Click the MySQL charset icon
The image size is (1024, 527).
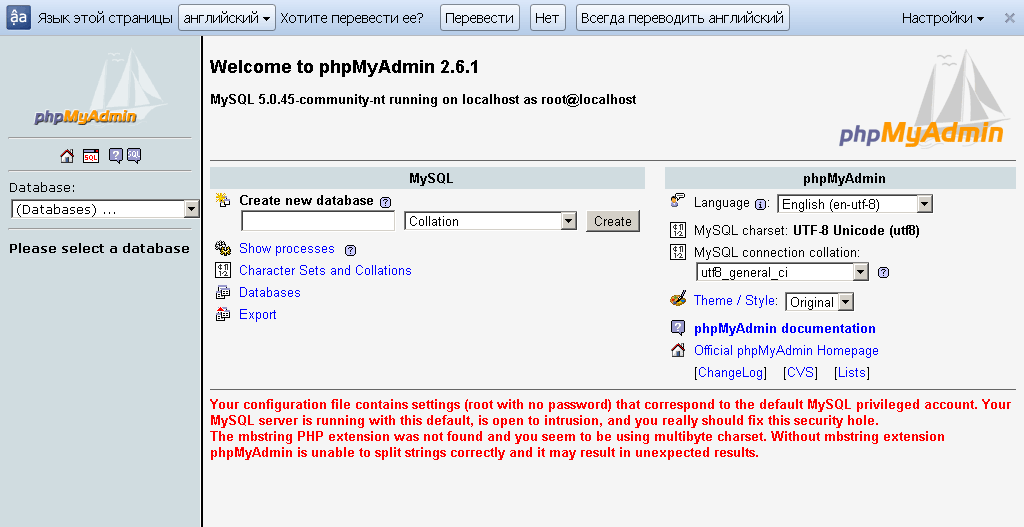[678, 230]
